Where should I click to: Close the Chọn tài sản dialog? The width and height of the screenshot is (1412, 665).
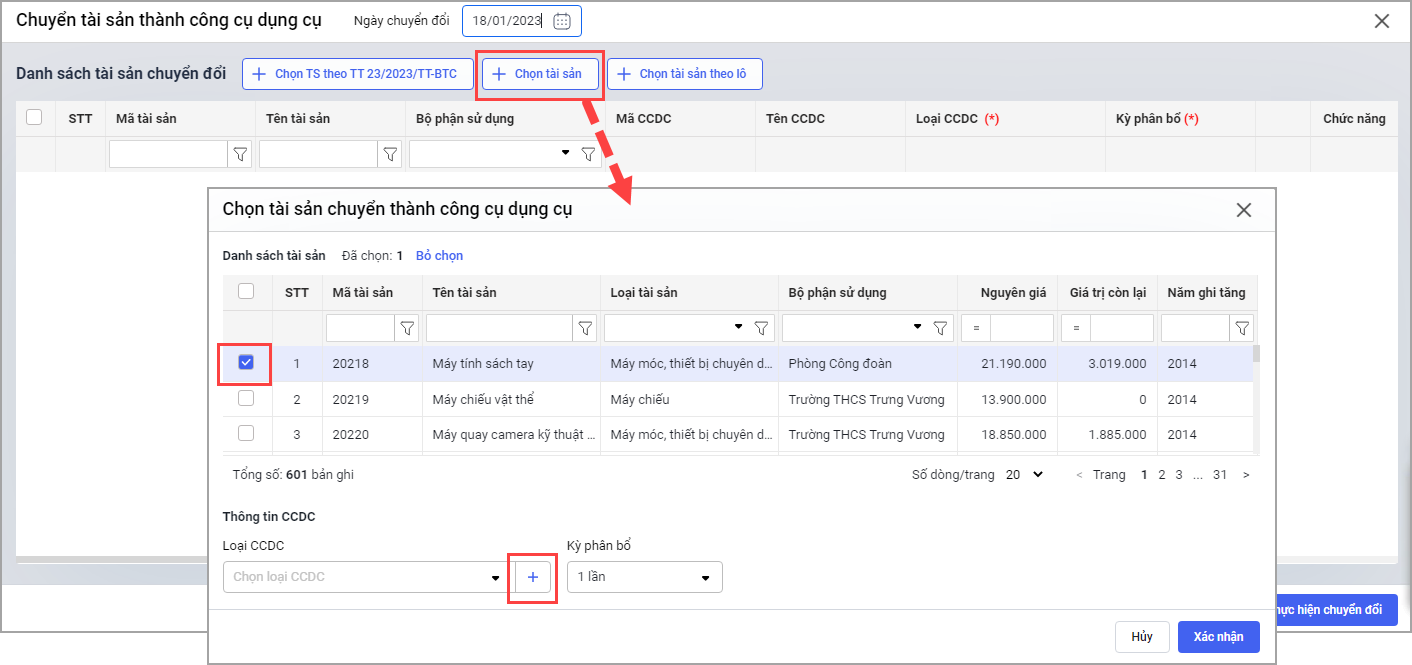coord(1243,210)
